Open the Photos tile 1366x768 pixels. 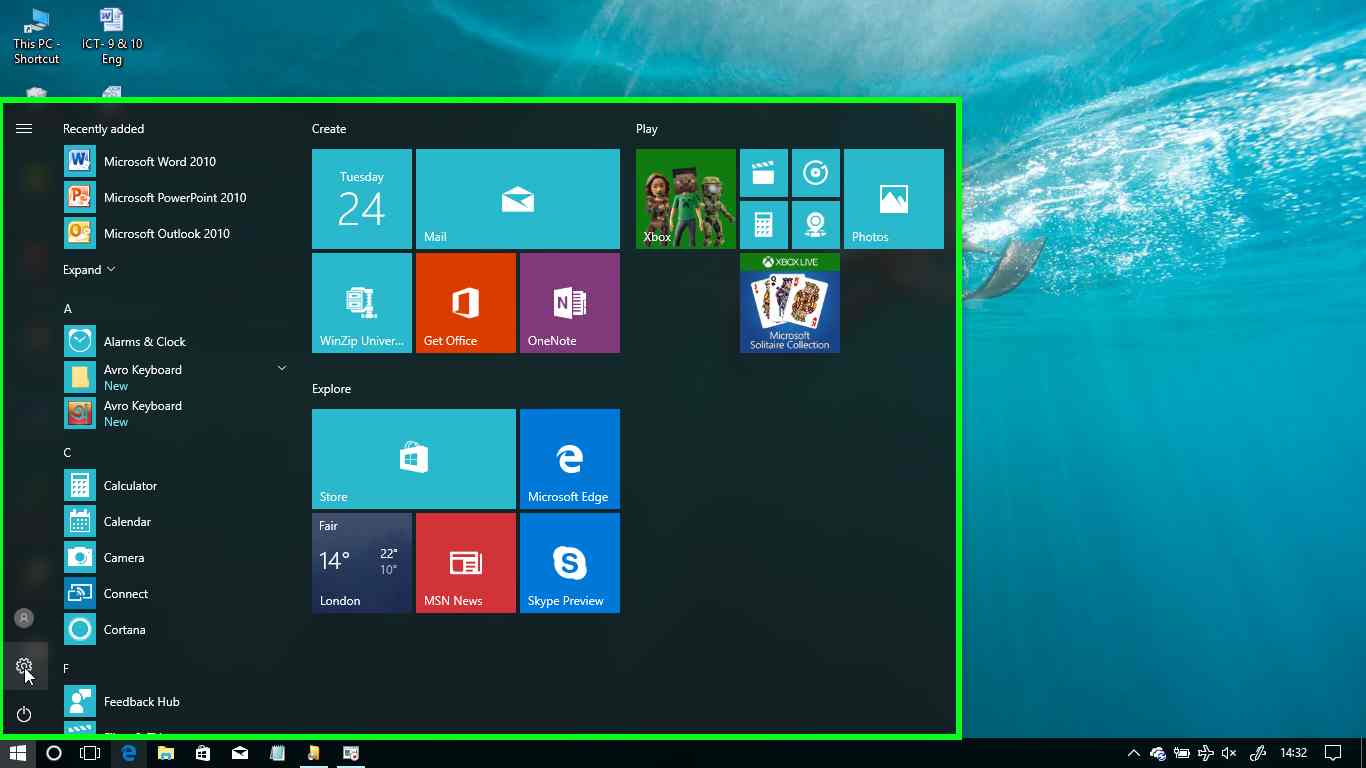[x=894, y=199]
